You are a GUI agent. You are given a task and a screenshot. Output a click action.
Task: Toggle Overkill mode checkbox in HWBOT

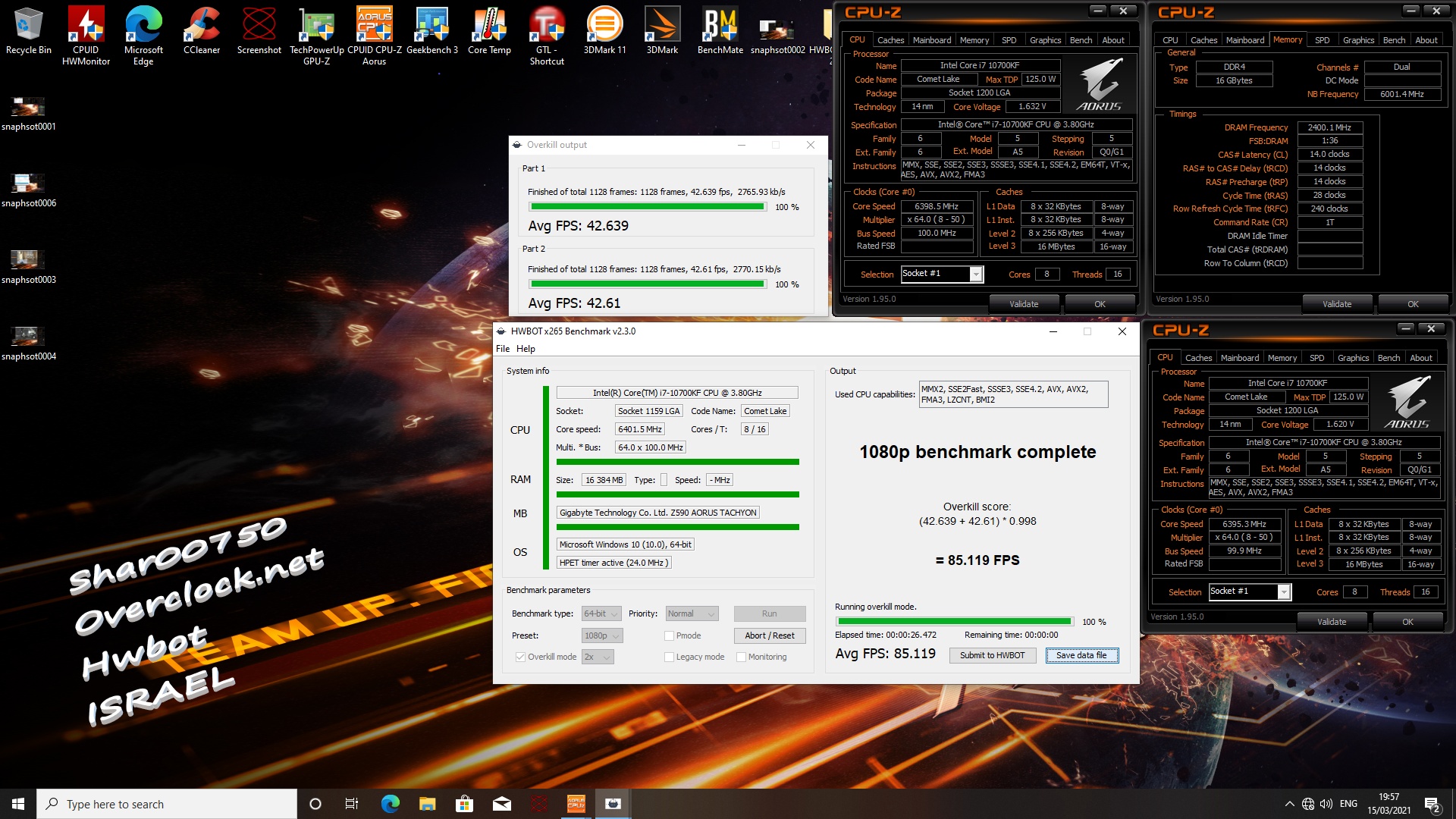[520, 657]
